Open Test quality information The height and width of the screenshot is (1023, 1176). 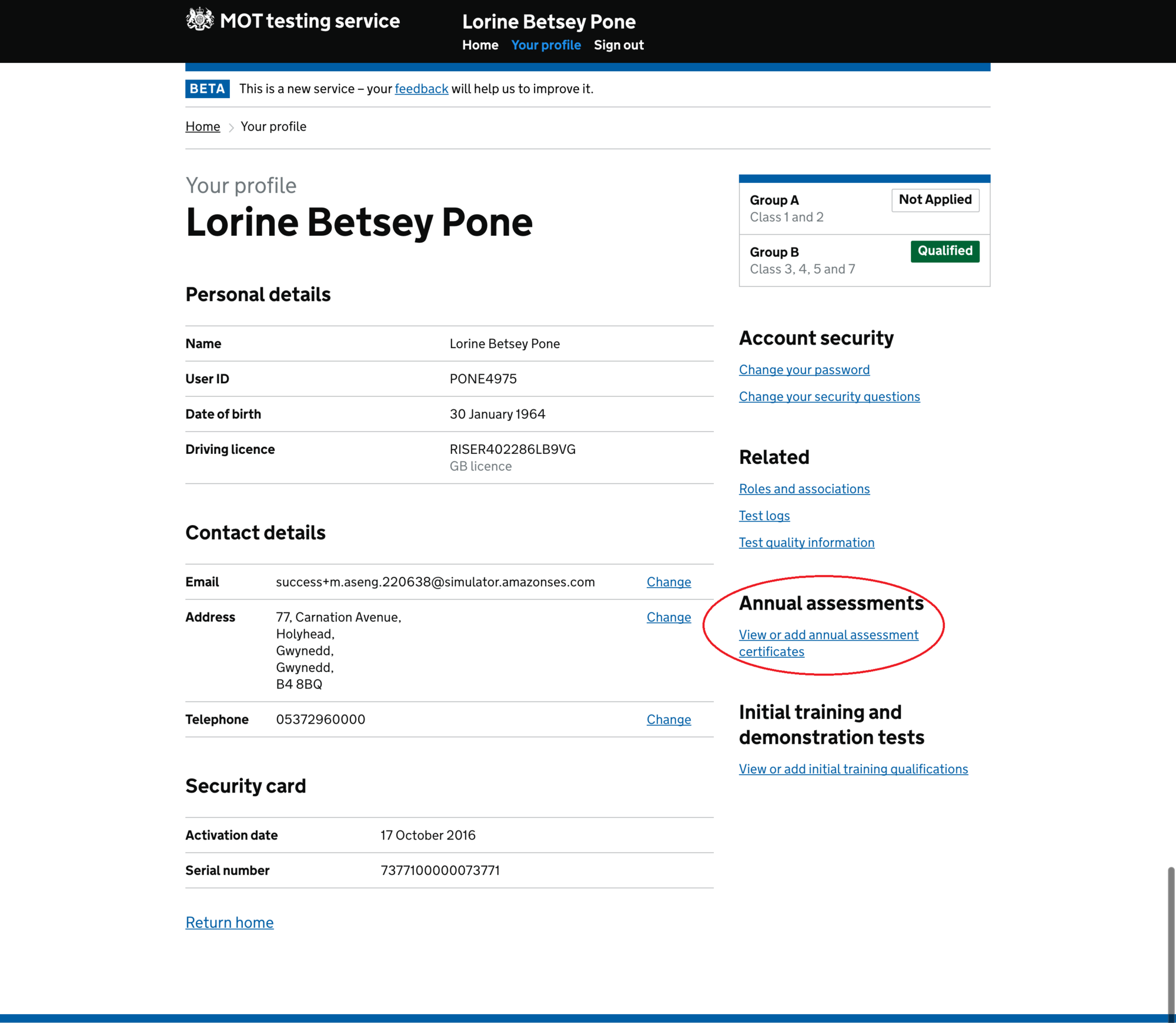806,543
